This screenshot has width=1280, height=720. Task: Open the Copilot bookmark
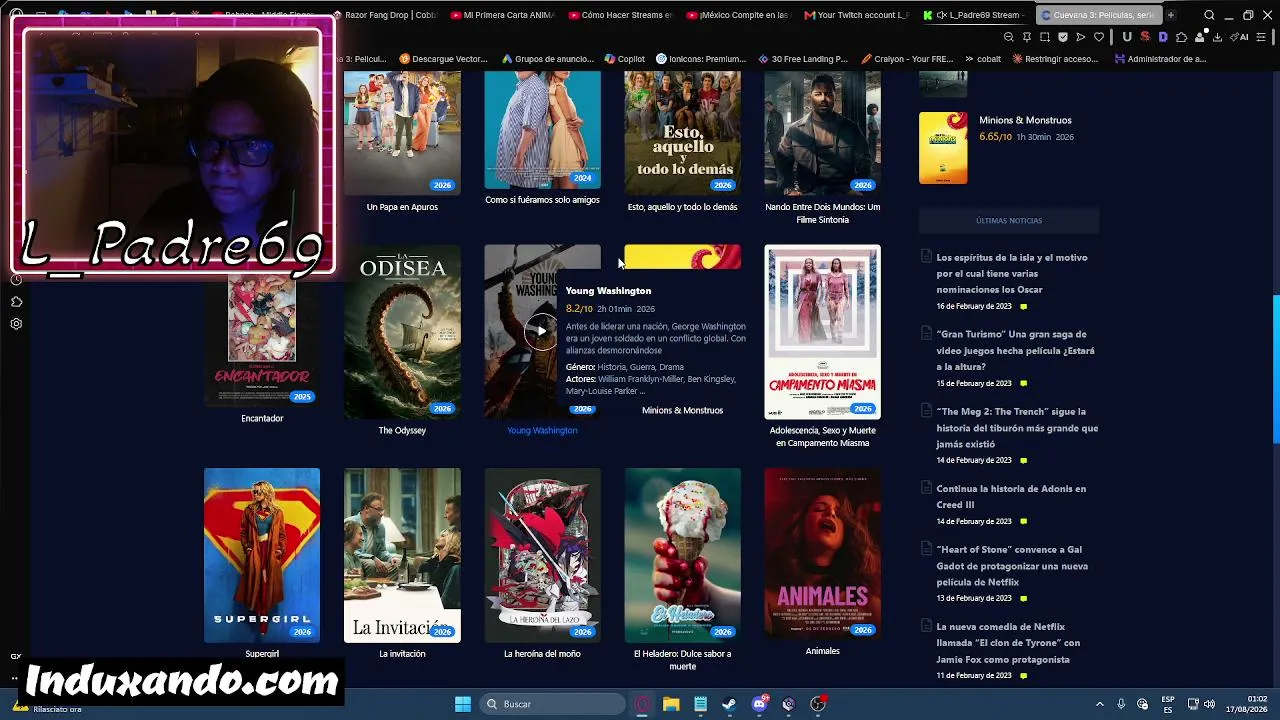pyautogui.click(x=625, y=59)
